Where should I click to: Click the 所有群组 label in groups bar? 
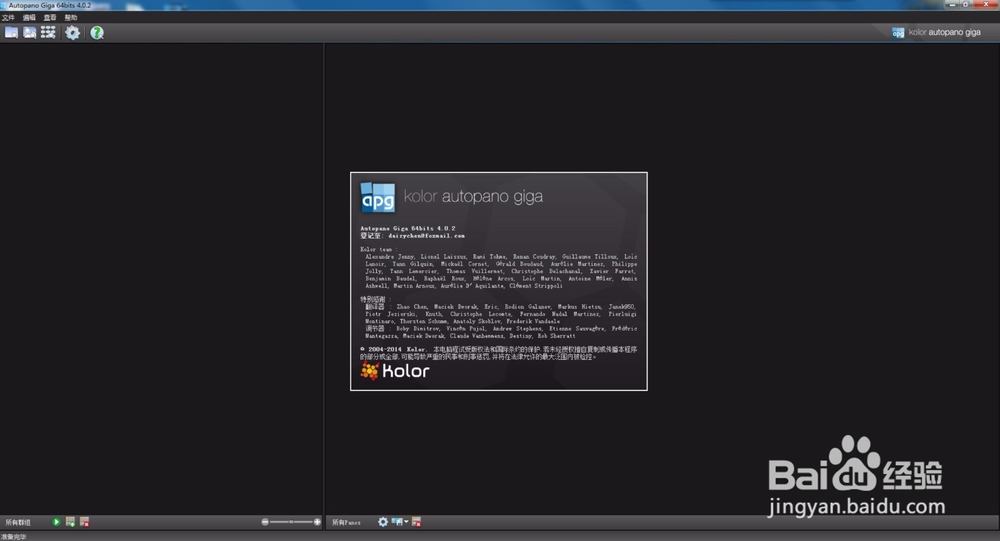click(x=18, y=522)
